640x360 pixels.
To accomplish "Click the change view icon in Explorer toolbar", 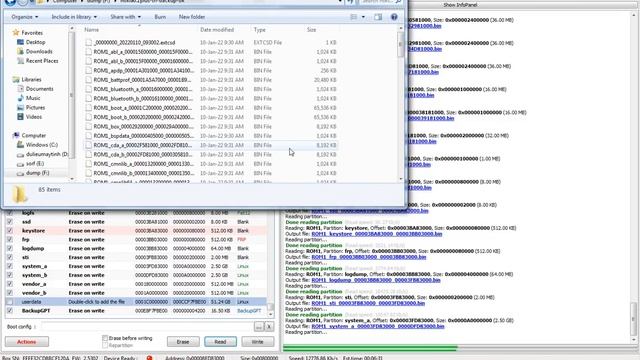I will click(353, 17).
